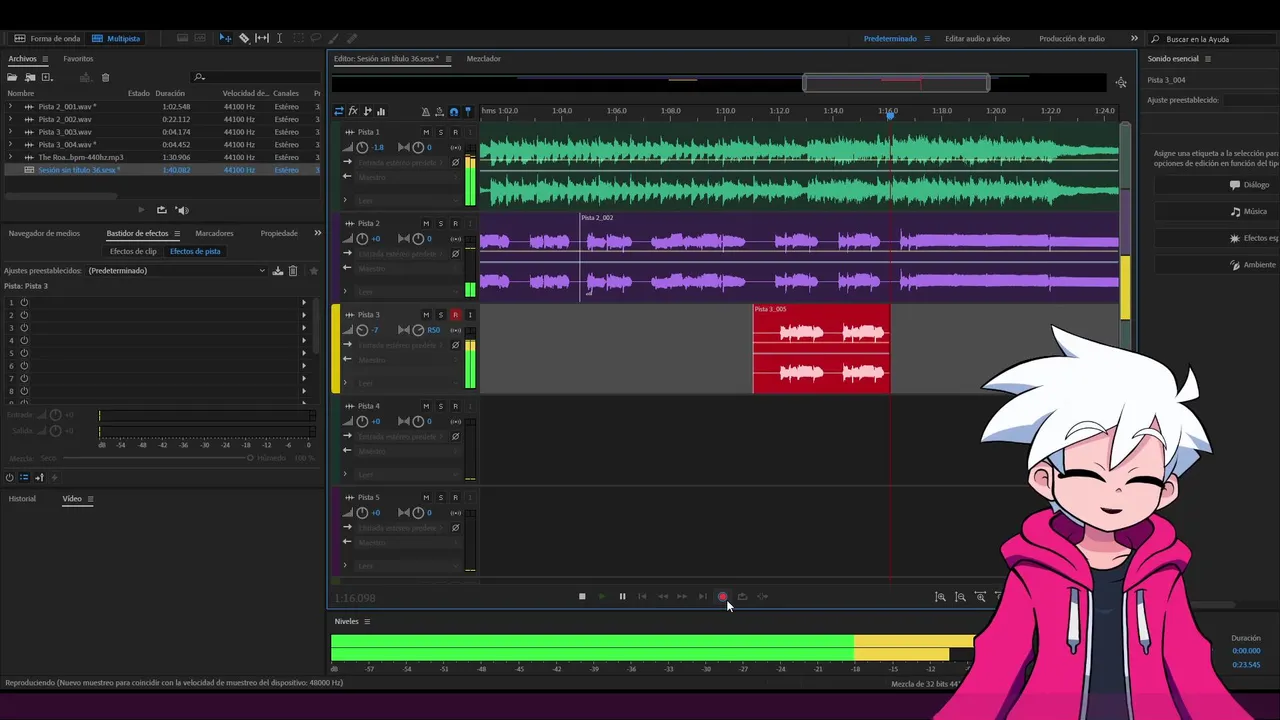Delete effects preset trash icon
The image size is (1280, 720).
[293, 270]
